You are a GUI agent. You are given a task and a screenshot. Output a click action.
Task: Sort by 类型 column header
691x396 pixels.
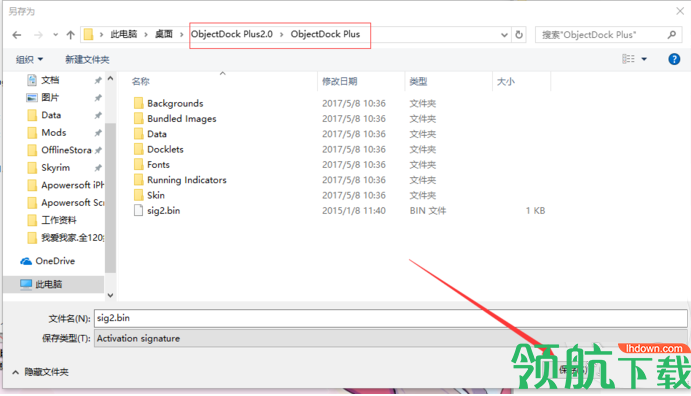click(418, 81)
